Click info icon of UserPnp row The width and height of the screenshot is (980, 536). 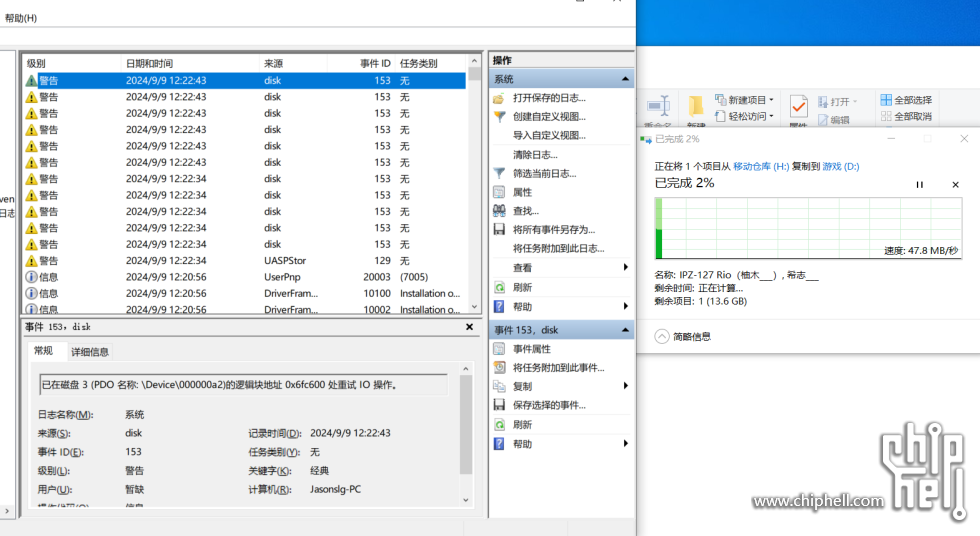pos(31,277)
